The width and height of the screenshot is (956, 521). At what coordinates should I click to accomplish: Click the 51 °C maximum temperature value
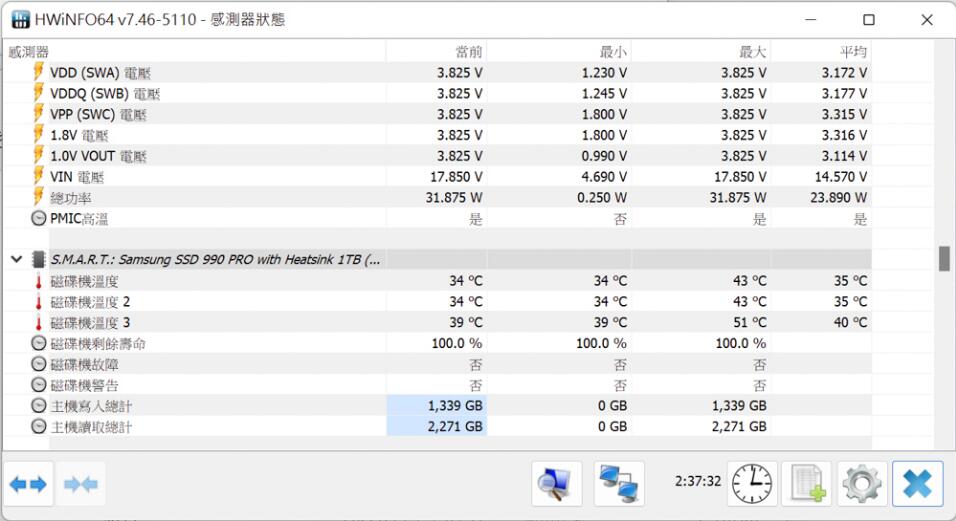tap(749, 322)
